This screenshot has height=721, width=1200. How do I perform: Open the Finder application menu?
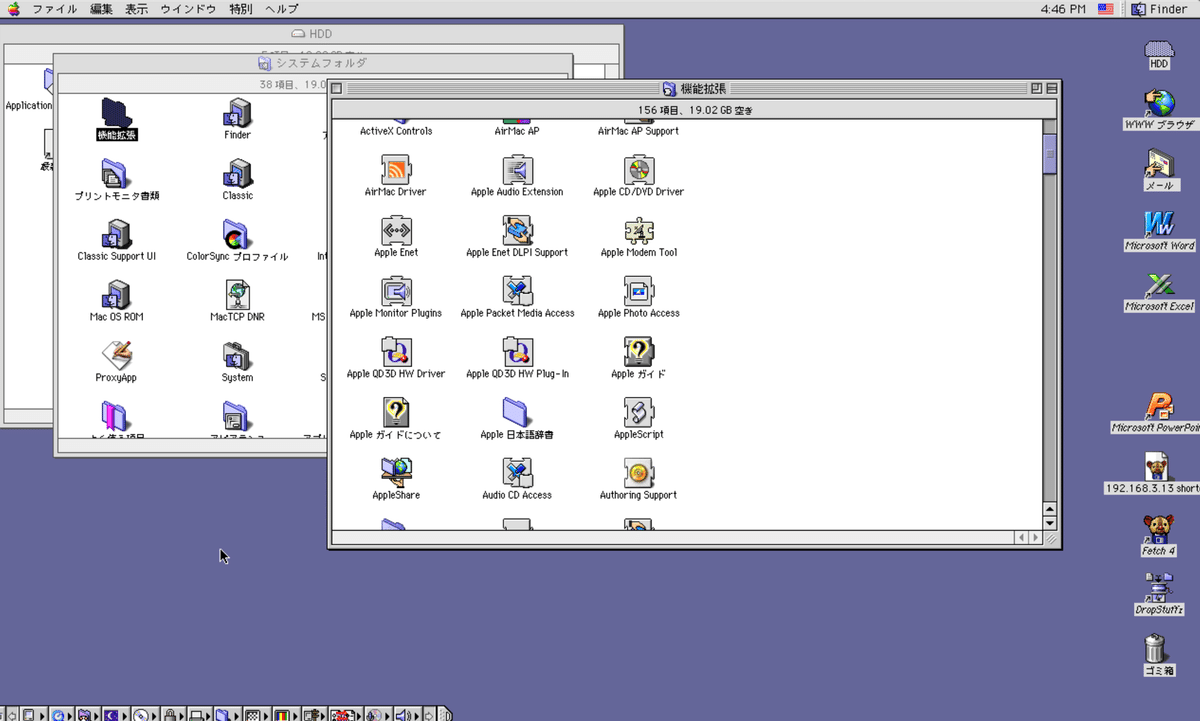(1160, 9)
